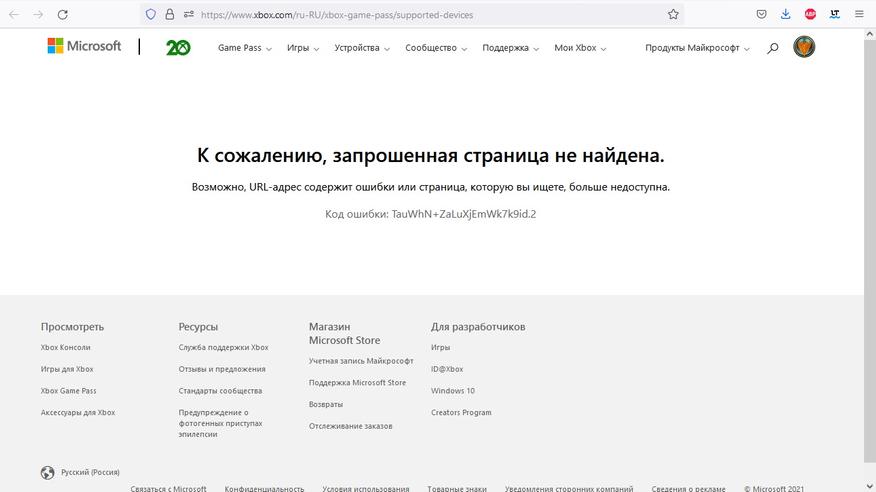Open the Сообщество navigation menu
Image resolution: width=876 pixels, height=492 pixels.
click(436, 48)
